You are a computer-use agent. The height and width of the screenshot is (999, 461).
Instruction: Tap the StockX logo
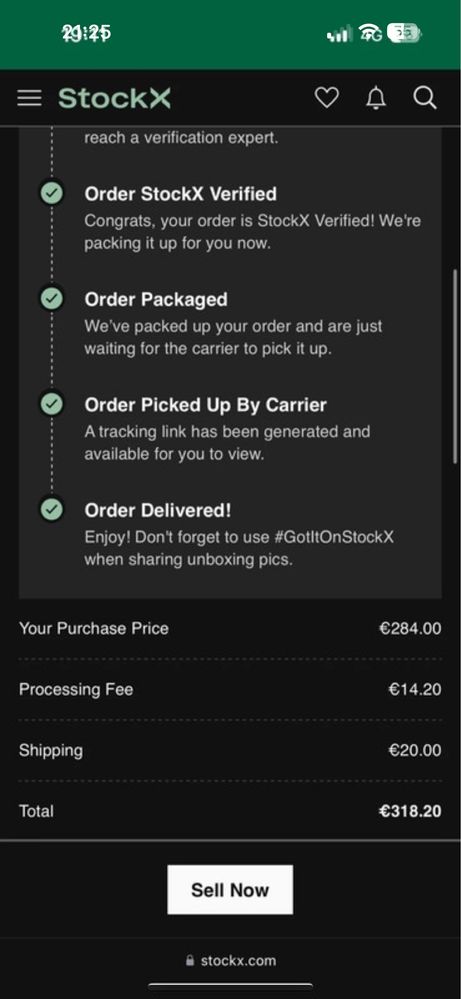point(115,98)
